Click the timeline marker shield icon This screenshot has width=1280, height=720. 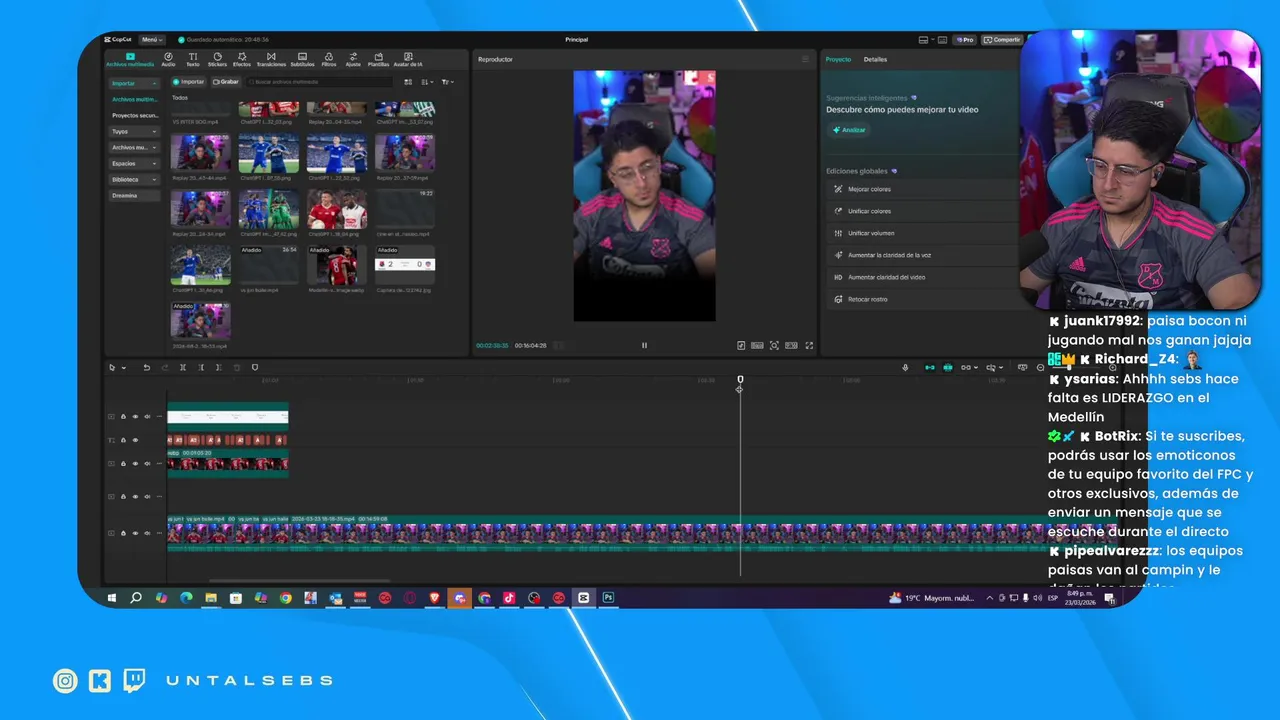pyautogui.click(x=254, y=367)
